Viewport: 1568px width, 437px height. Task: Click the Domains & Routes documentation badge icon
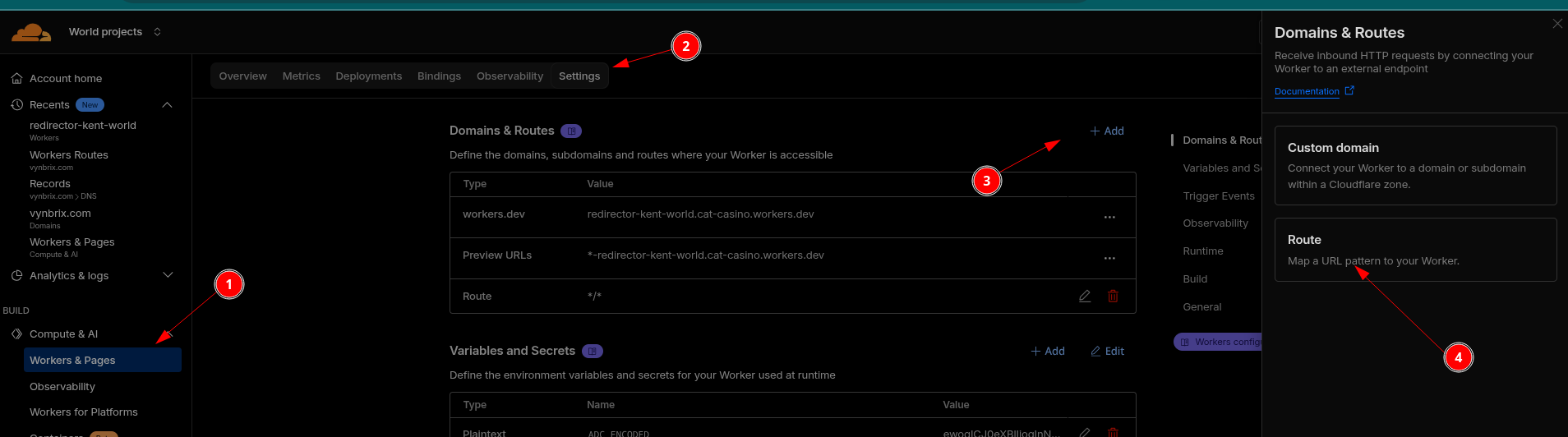click(x=571, y=131)
